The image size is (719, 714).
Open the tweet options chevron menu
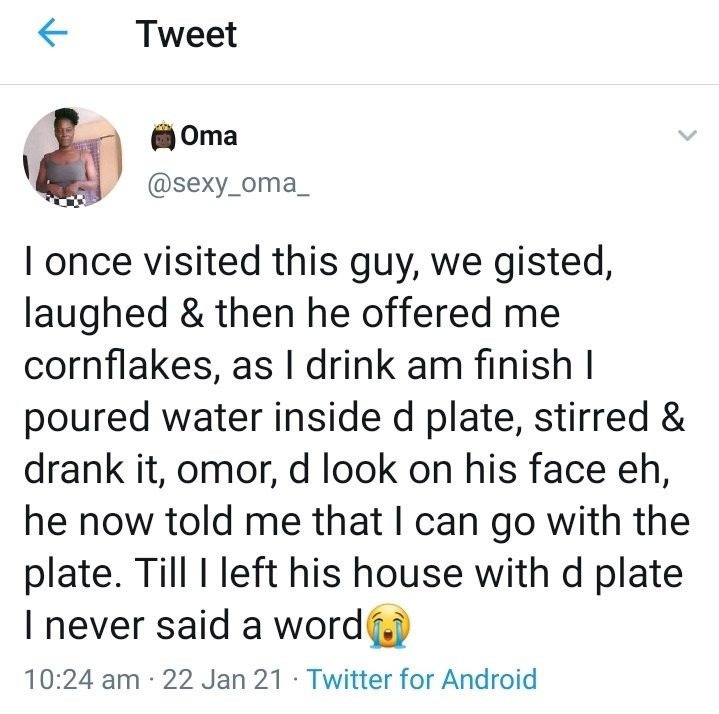[687, 135]
